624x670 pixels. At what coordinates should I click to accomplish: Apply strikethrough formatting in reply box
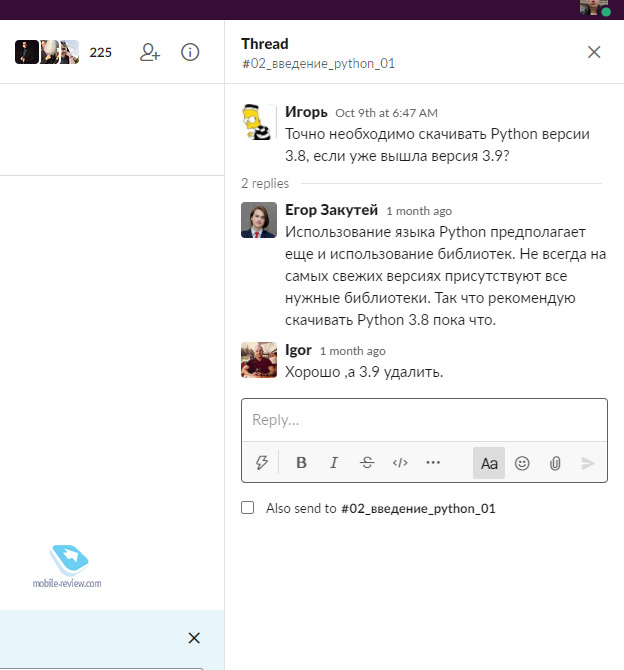[x=367, y=463]
